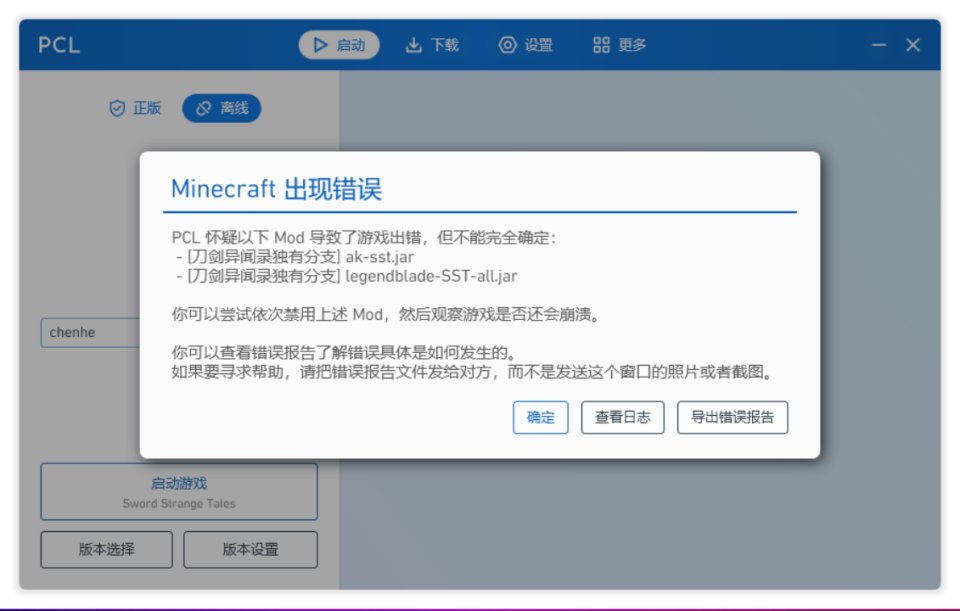The height and width of the screenshot is (611, 960).
Task: Go to the 更多 tab
Action: click(x=620, y=45)
